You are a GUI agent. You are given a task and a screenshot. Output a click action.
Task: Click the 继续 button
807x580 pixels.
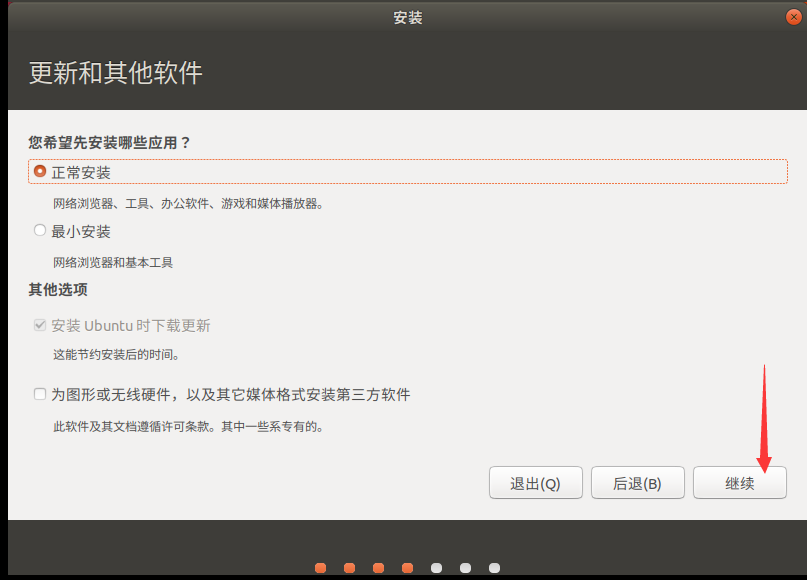point(740,483)
